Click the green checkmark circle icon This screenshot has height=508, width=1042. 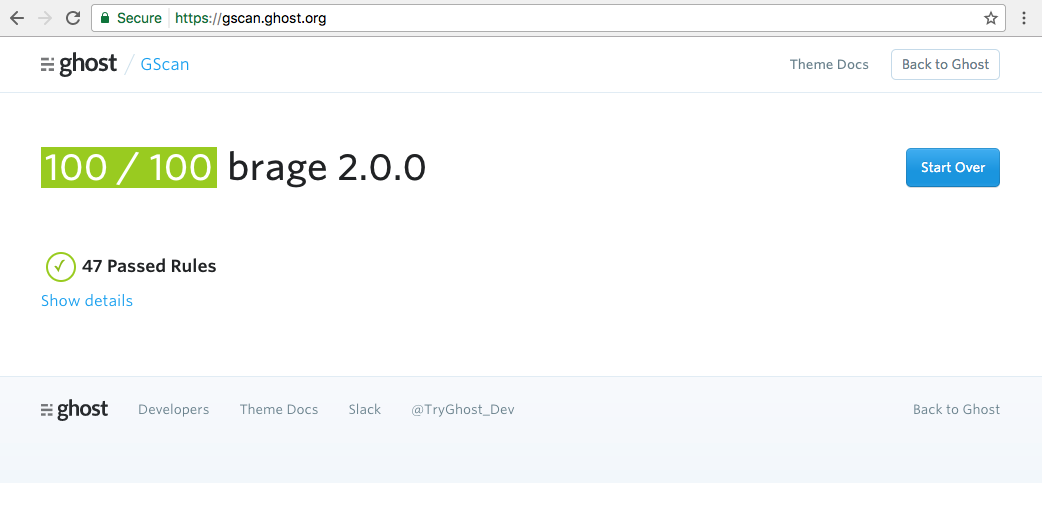point(60,267)
